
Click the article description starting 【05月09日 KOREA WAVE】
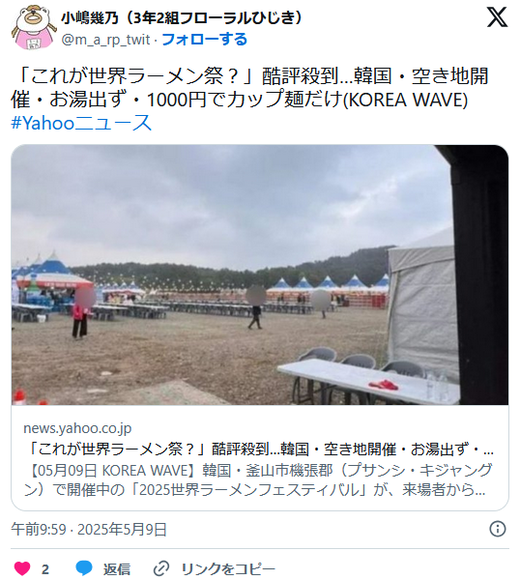[258, 480]
